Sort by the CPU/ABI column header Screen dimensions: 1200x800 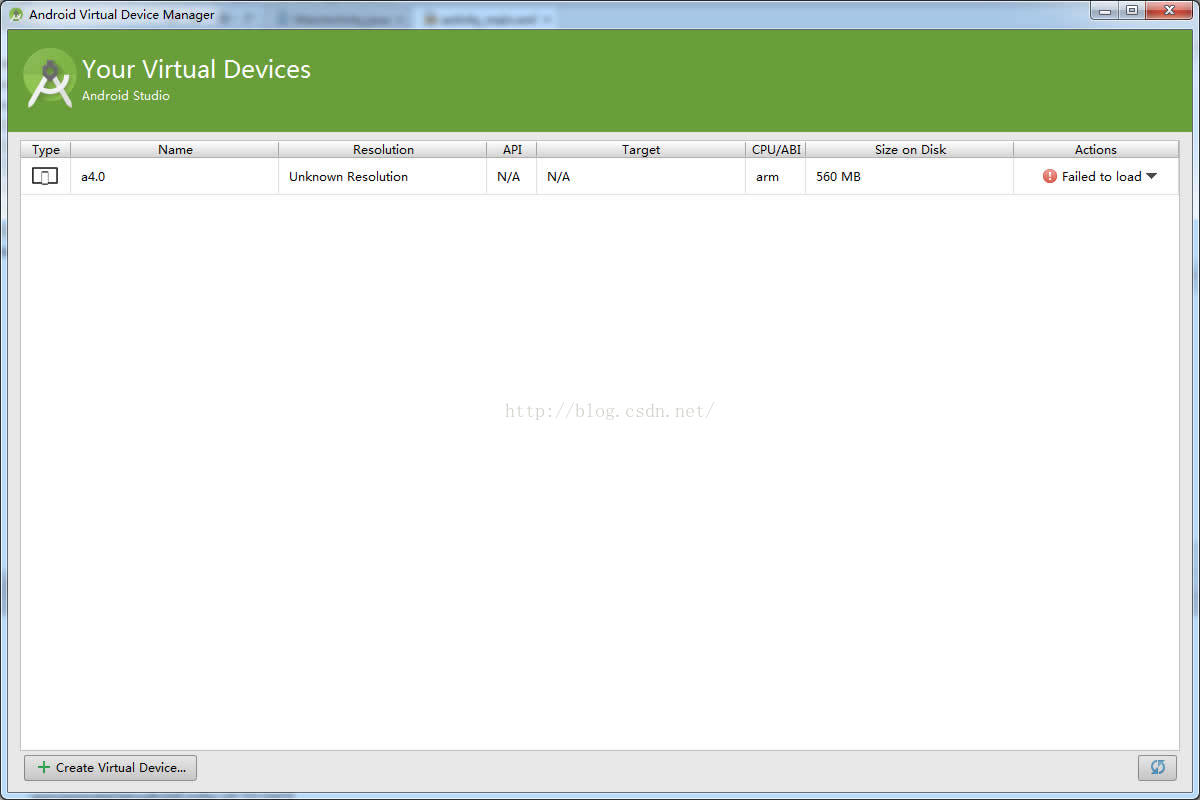[776, 149]
